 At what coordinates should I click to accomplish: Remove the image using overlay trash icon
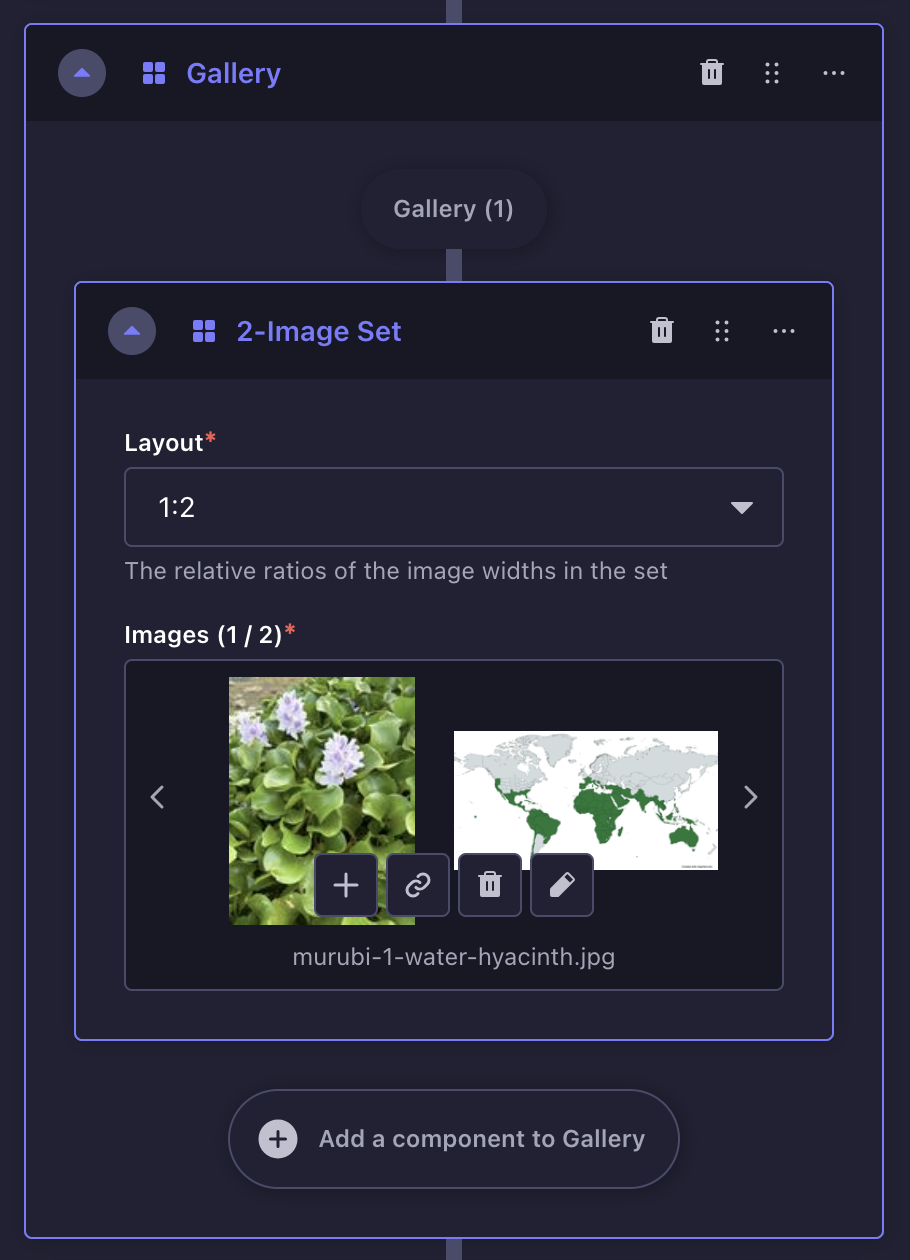point(490,885)
